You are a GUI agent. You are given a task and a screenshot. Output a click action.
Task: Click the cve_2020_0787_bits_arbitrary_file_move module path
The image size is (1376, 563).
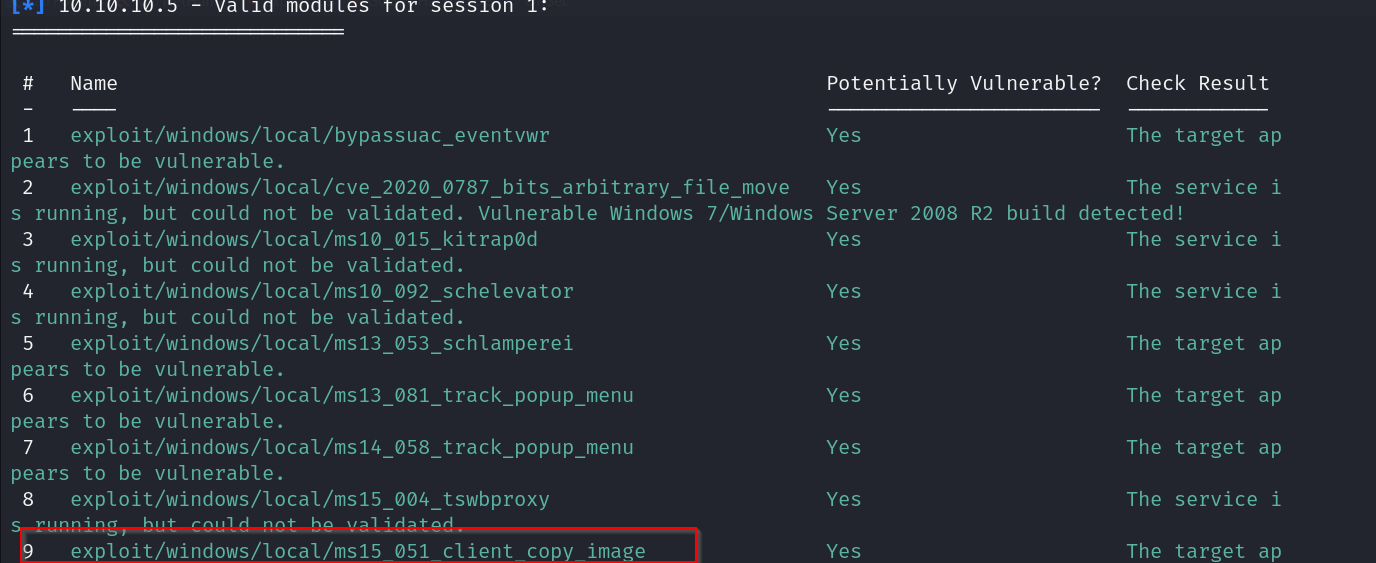click(x=430, y=187)
